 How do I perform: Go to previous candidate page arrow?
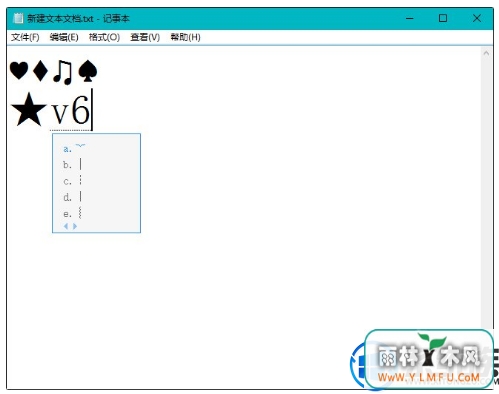(x=66, y=226)
